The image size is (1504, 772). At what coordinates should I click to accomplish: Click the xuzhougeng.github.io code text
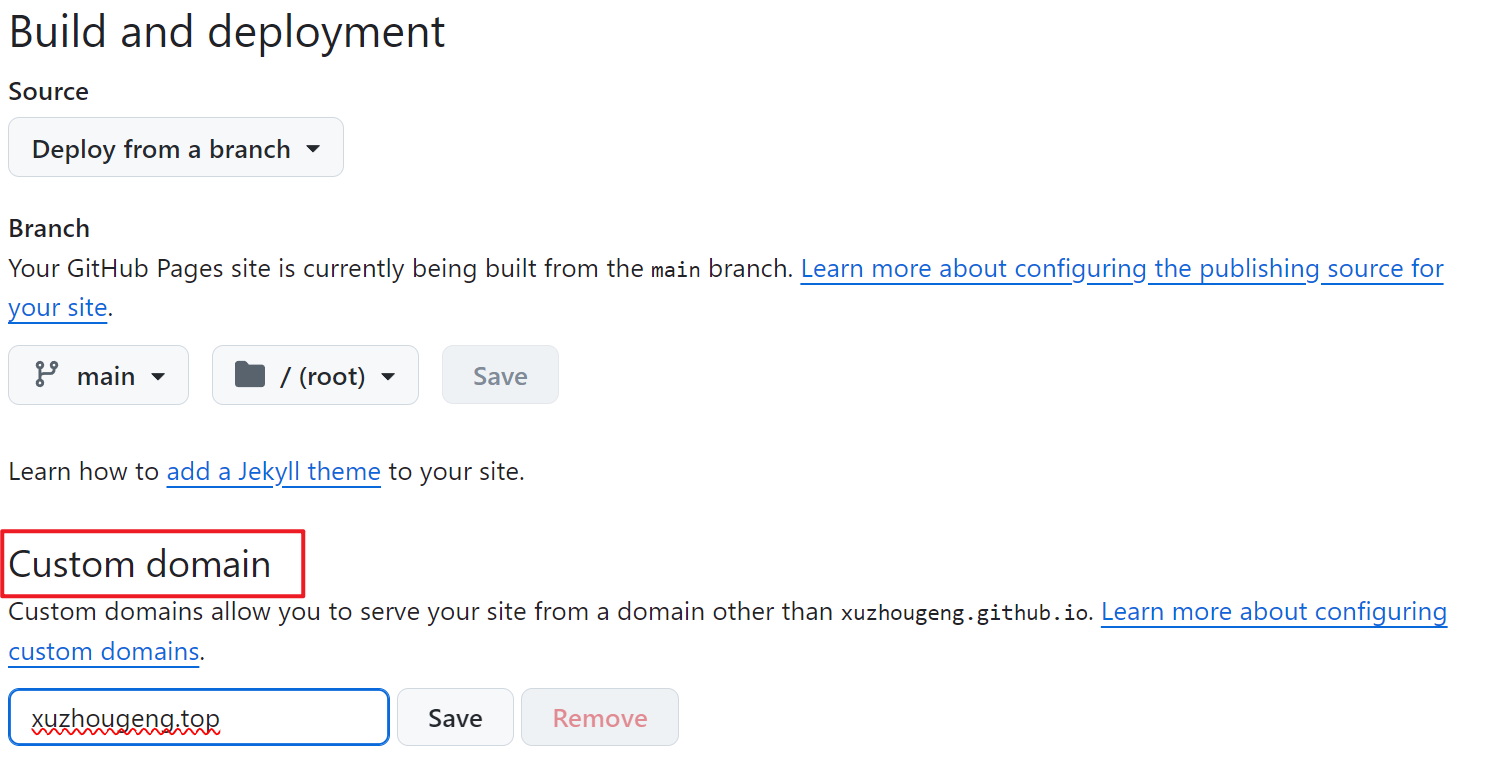964,613
